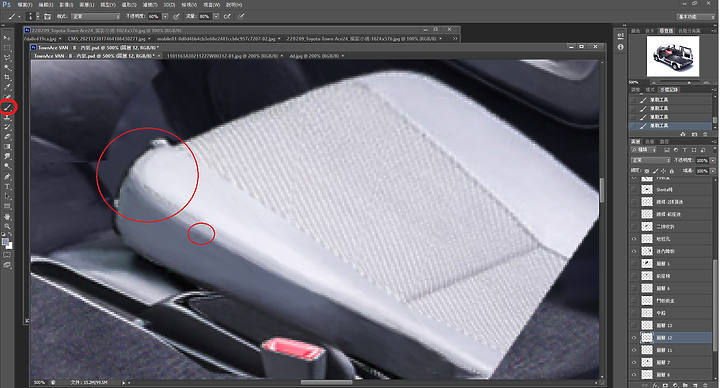Select the Hand tool
The height and width of the screenshot is (388, 720).
pyautogui.click(x=7, y=217)
